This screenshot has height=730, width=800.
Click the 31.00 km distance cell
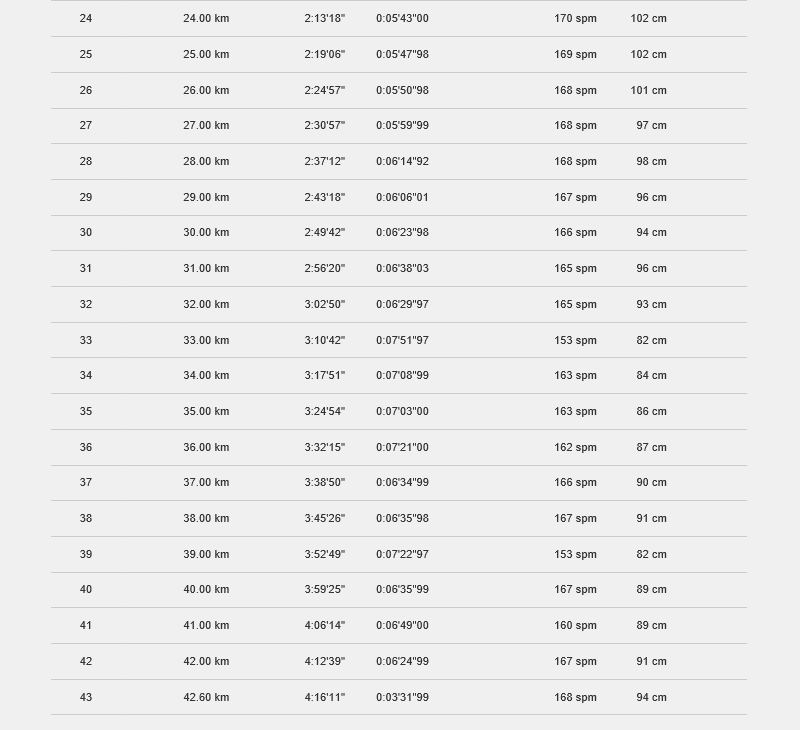[x=206, y=268]
